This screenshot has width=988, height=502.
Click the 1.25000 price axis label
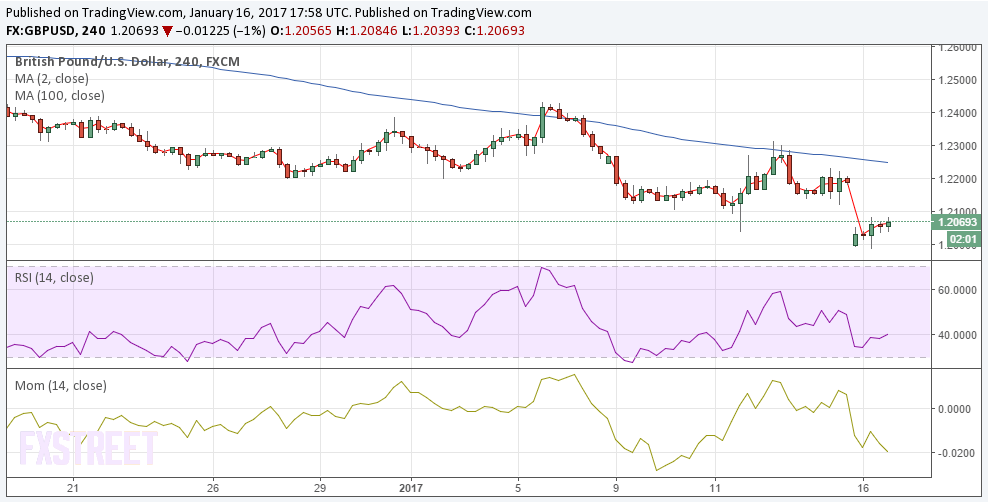pos(958,80)
